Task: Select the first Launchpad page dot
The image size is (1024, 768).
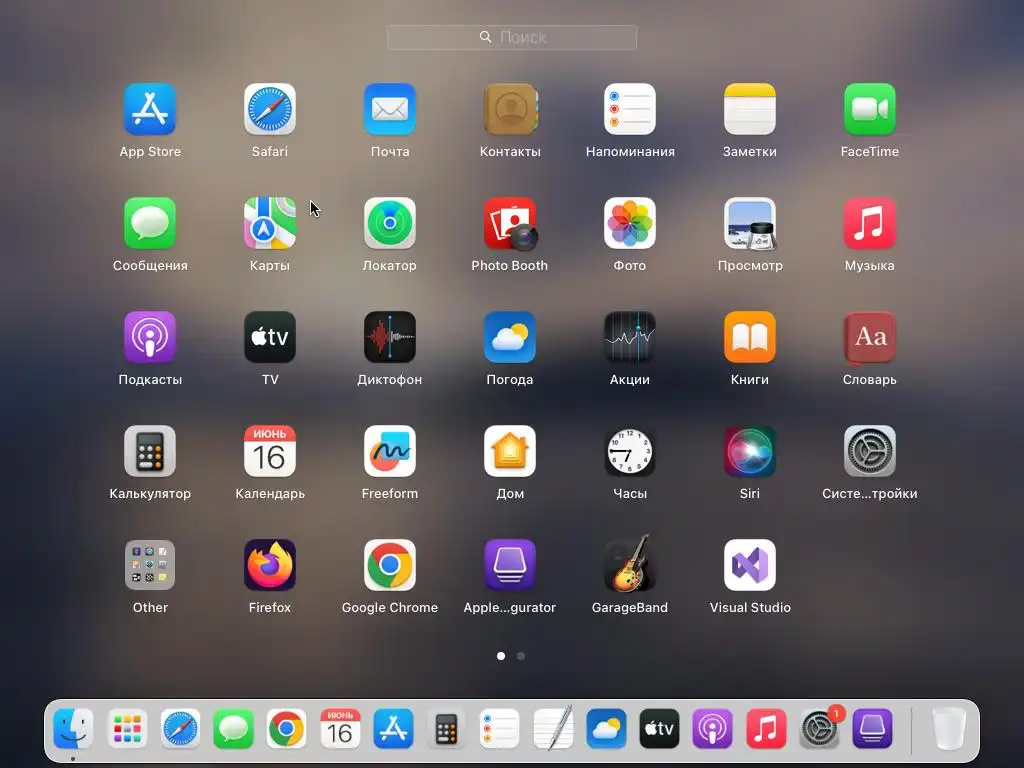Action: coord(501,656)
